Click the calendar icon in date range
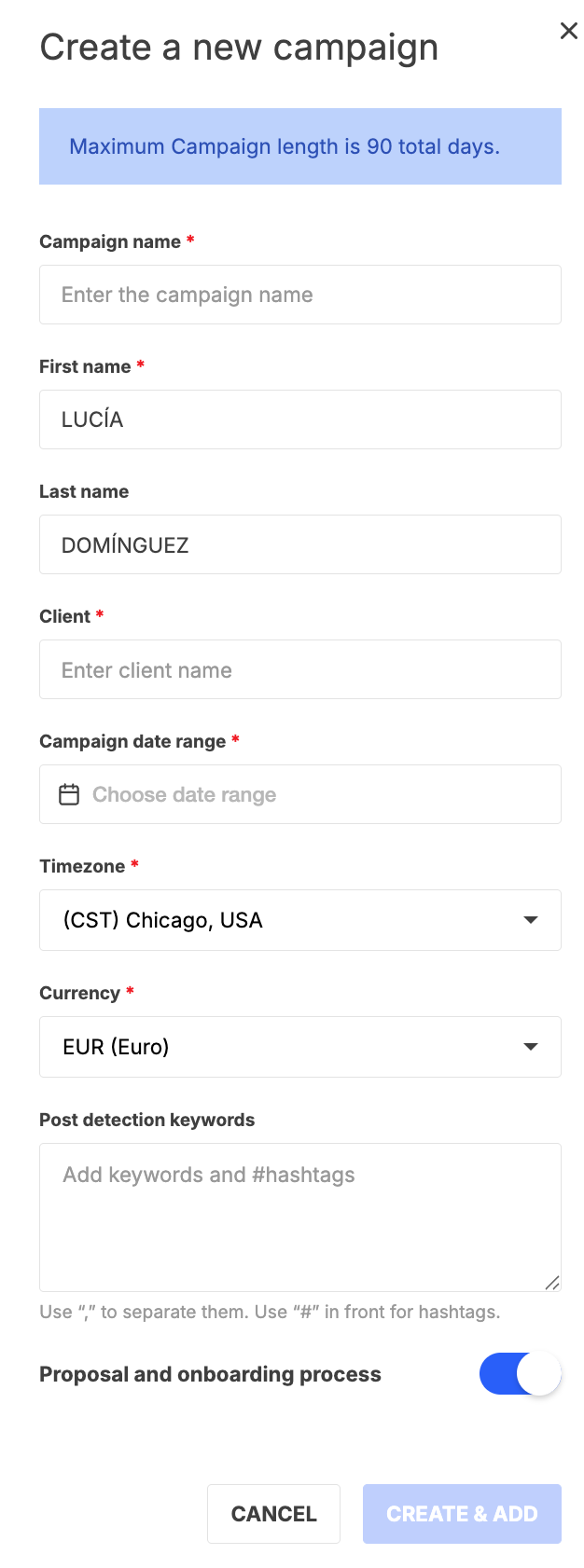 coord(69,794)
